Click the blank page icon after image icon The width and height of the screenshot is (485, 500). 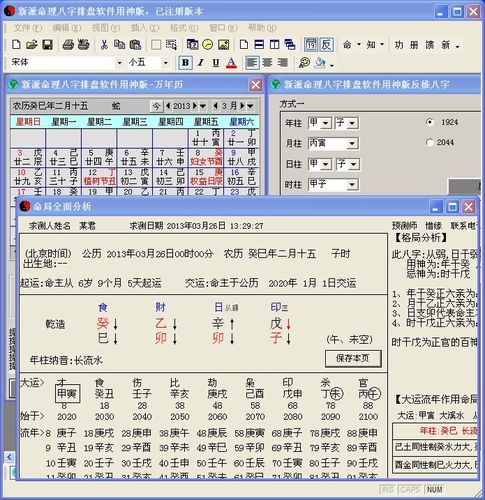coord(244,44)
